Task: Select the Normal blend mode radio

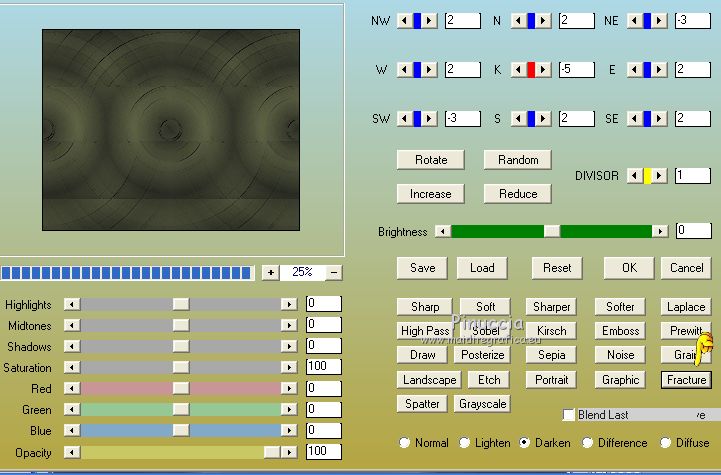Action: tap(405, 443)
